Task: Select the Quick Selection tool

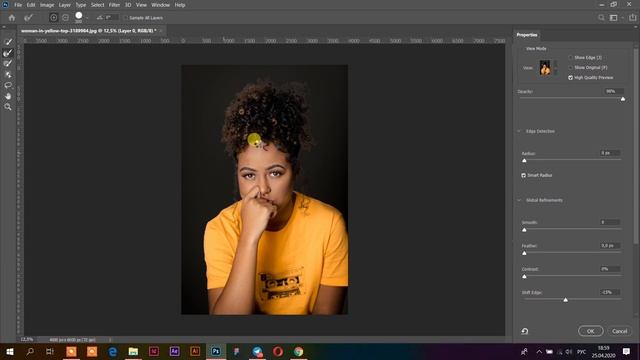Action: point(8,42)
